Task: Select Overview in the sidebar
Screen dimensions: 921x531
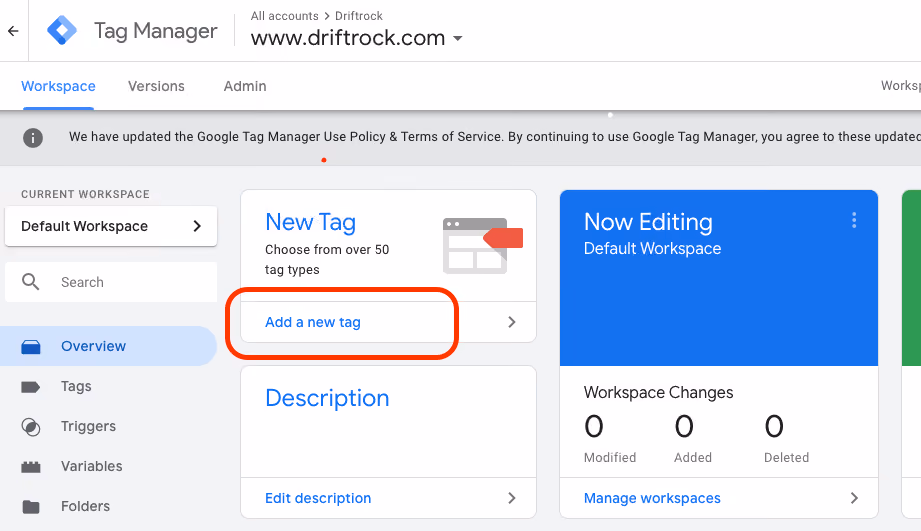Action: [108, 346]
